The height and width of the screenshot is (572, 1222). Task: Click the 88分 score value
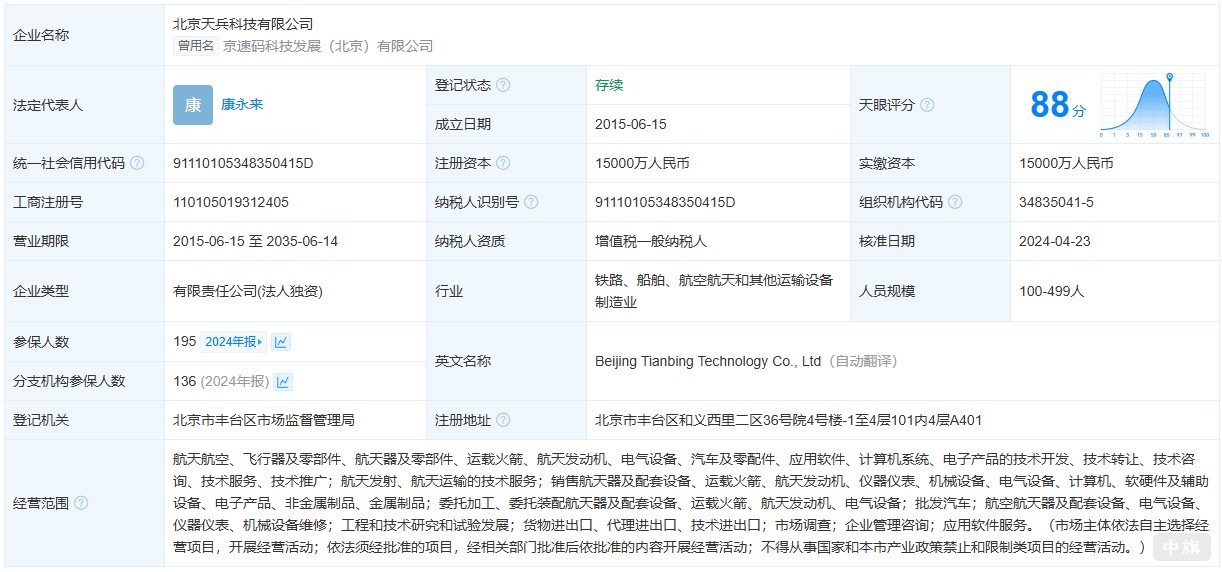[1057, 105]
